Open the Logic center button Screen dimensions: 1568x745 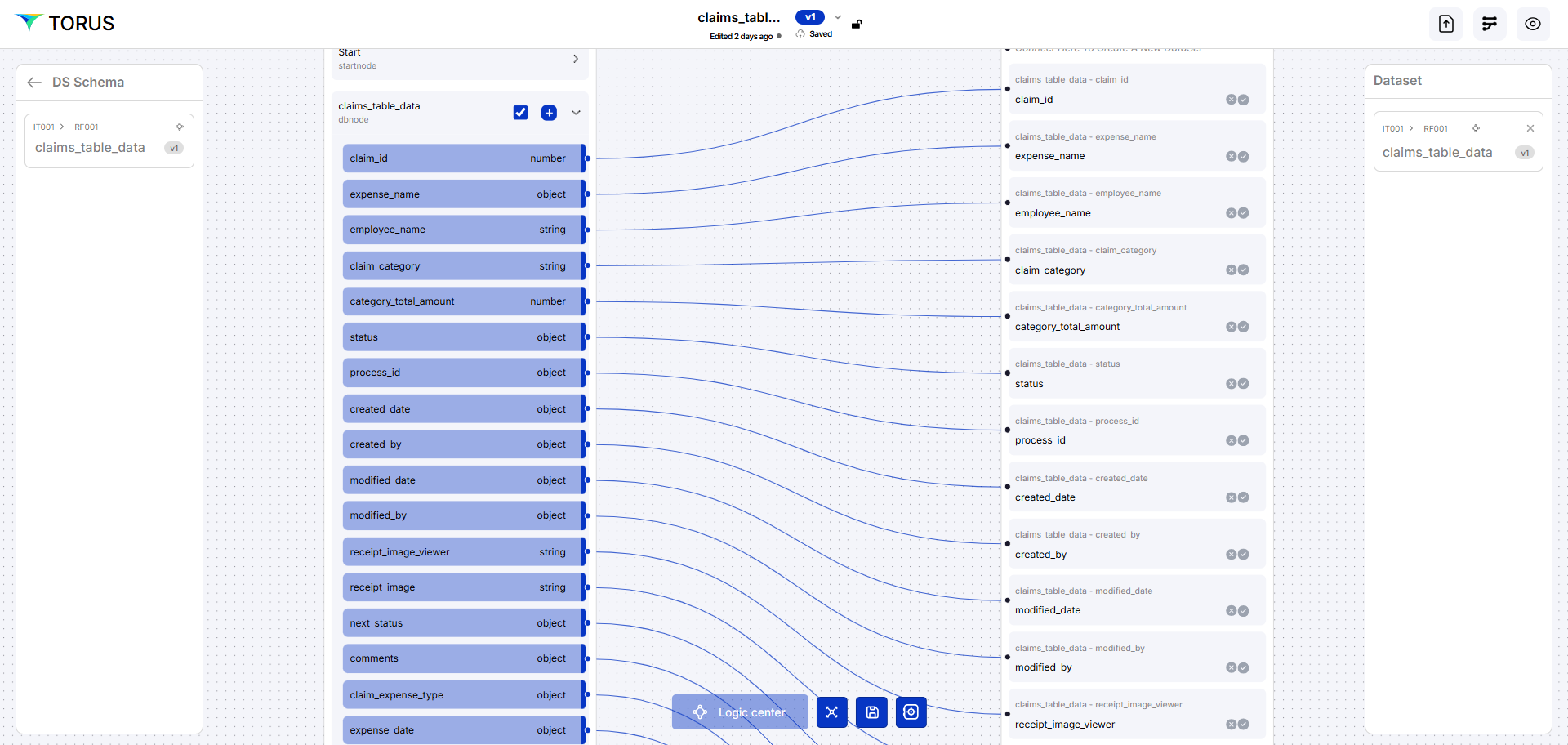click(739, 712)
